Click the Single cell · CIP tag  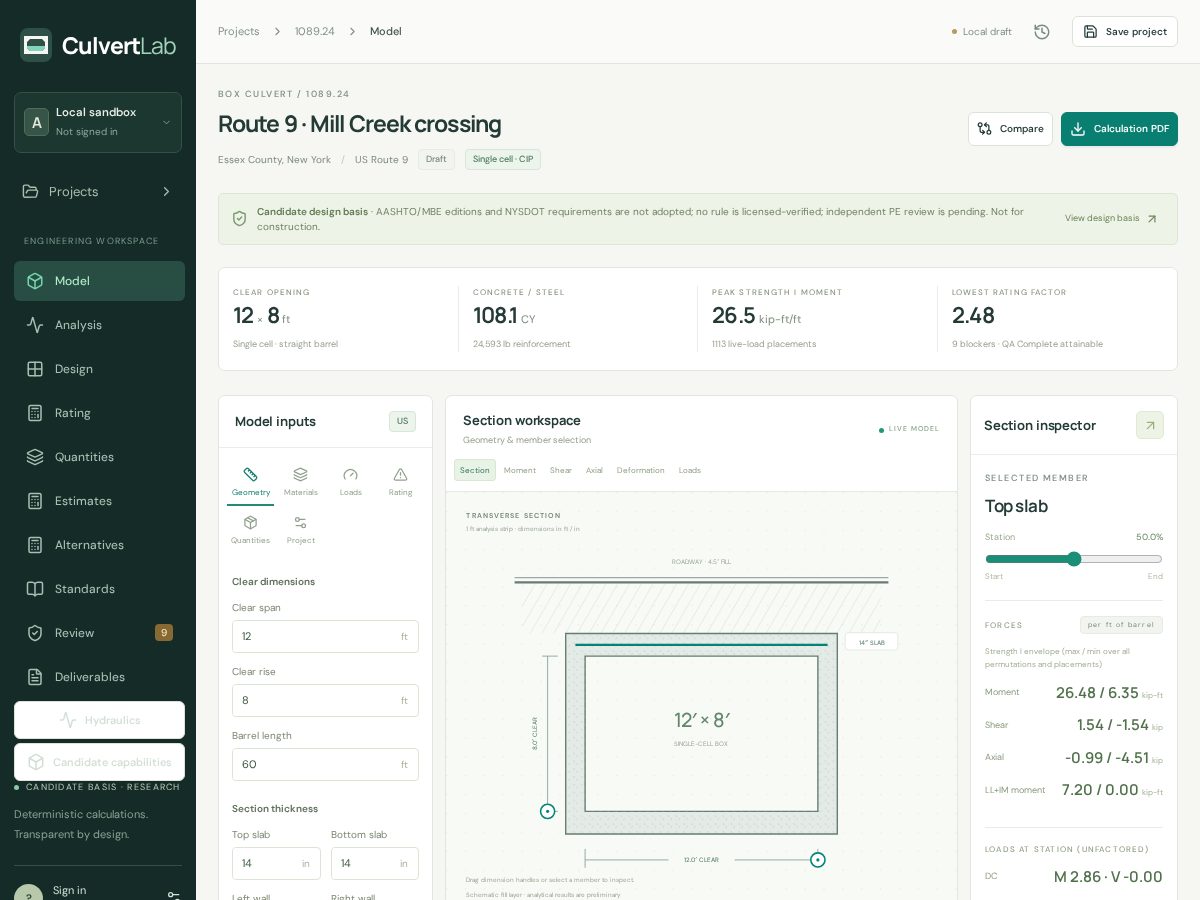tap(503, 159)
